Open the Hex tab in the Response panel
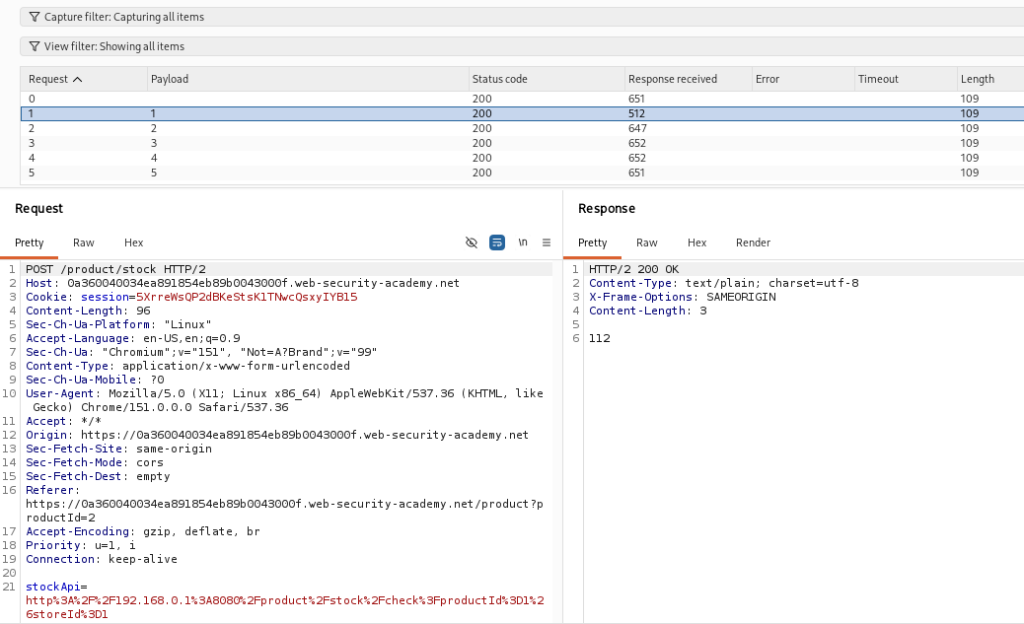 tap(697, 243)
